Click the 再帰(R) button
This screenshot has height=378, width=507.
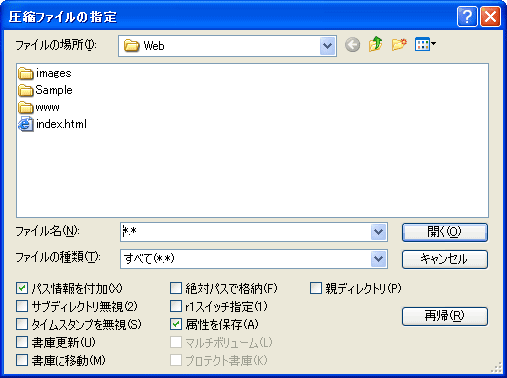pos(445,316)
